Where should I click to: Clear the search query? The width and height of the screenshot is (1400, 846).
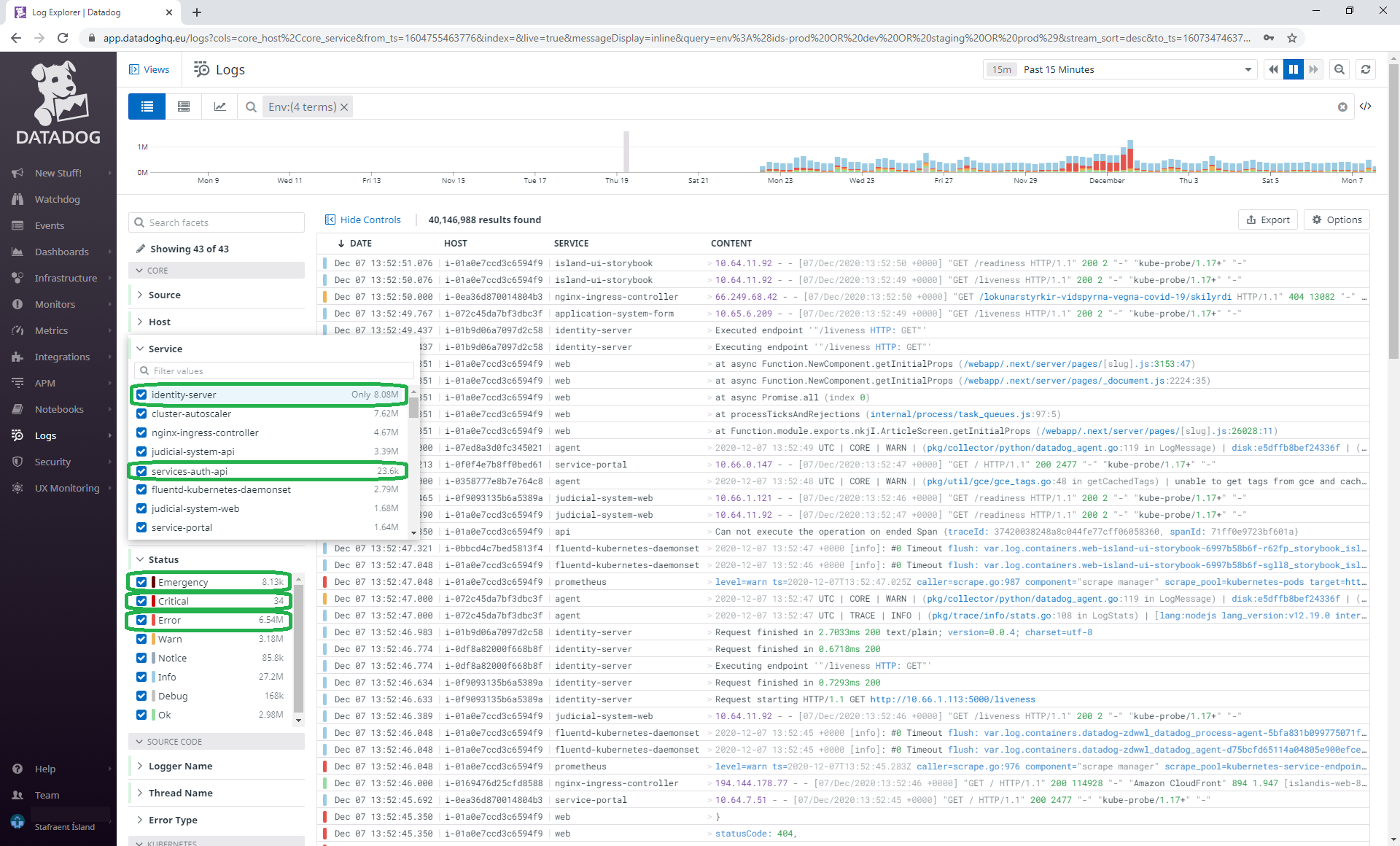pos(1342,107)
